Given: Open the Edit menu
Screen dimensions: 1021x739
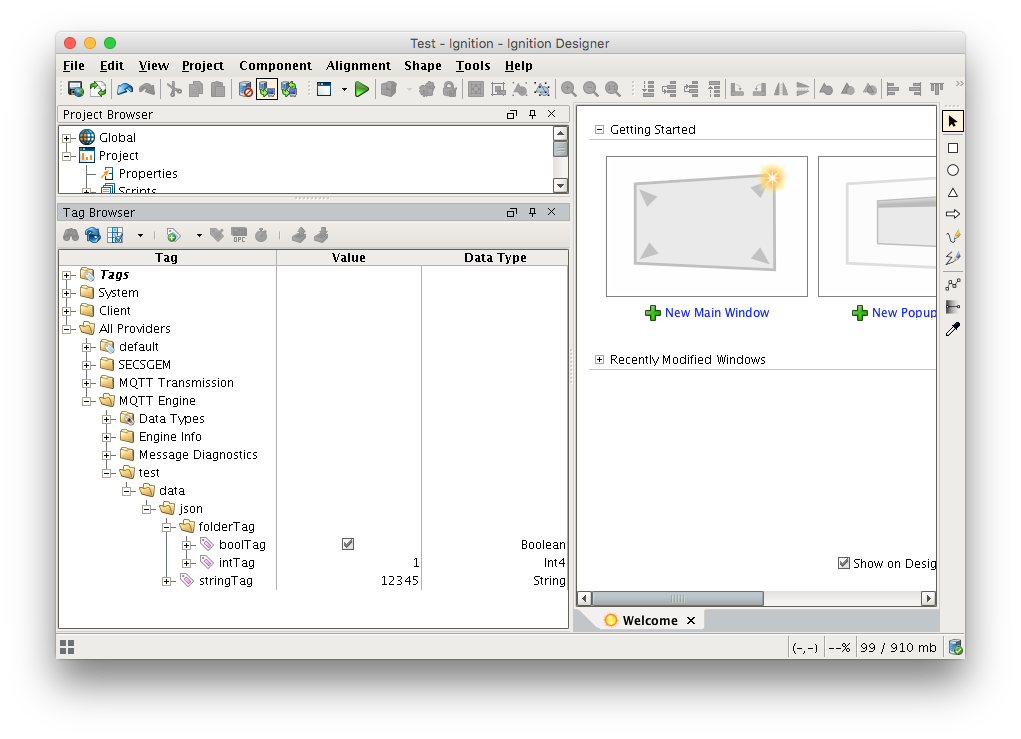Looking at the screenshot, I should 111,66.
